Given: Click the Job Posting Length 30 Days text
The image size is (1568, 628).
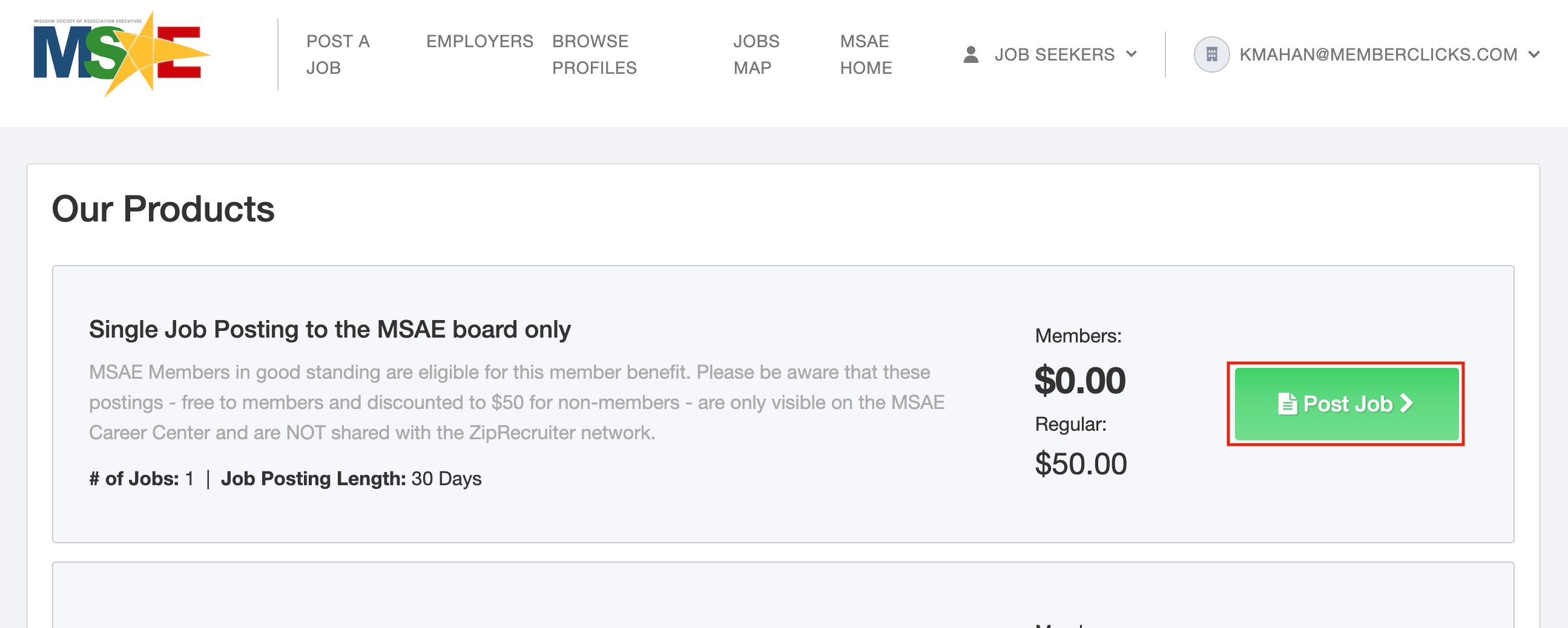Looking at the screenshot, I should [351, 479].
